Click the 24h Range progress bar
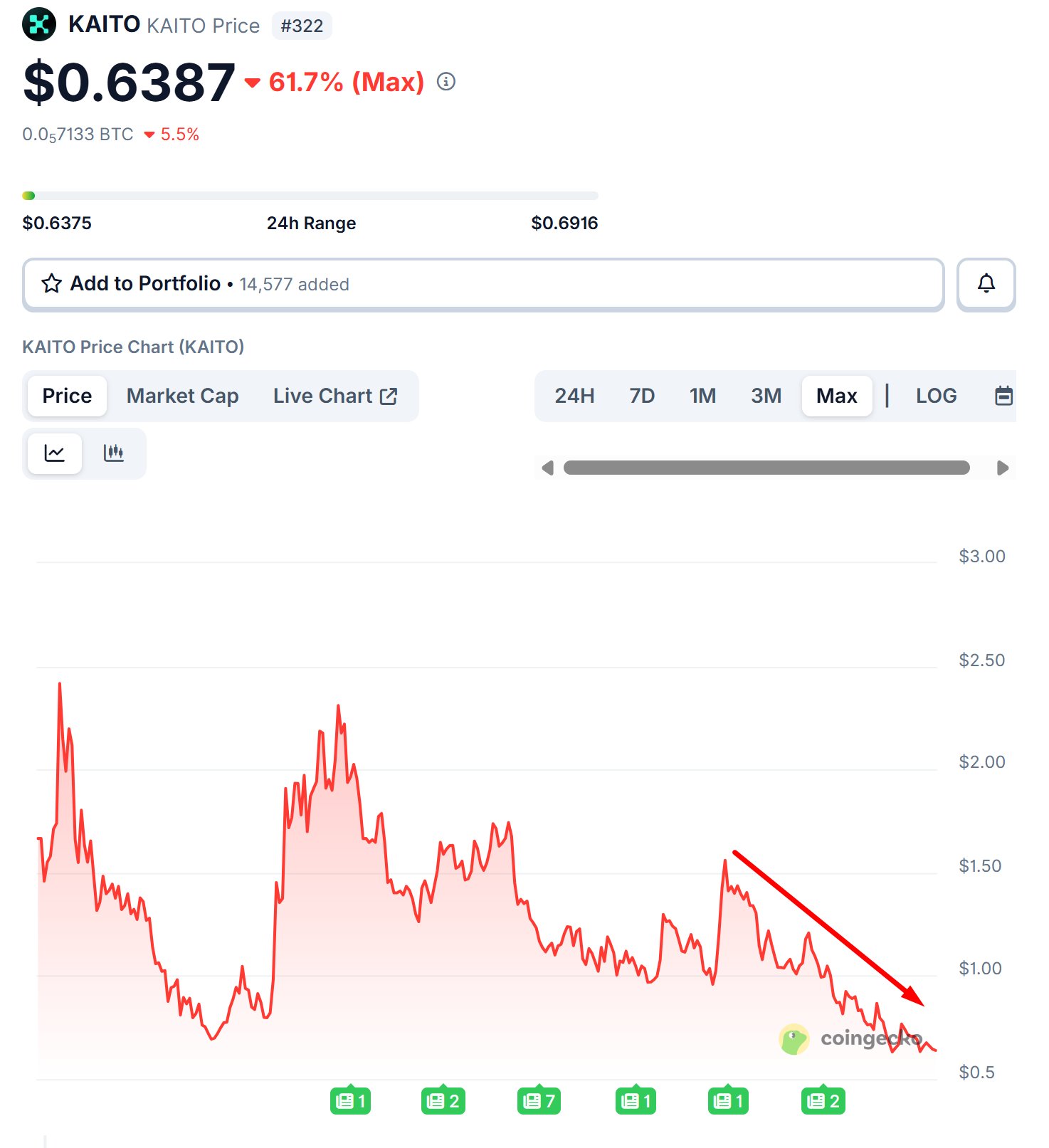Image resolution: width=1049 pixels, height=1148 pixels. coord(310,196)
